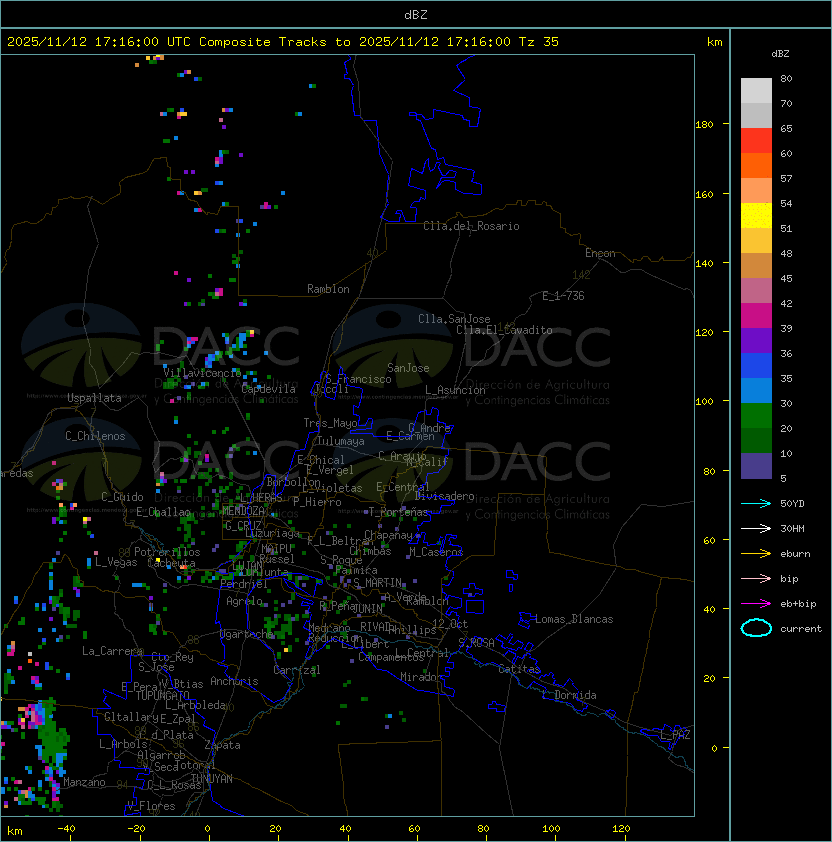Click the TUPUNGATO map label
Image resolution: width=832 pixels, height=842 pixels.
(162, 695)
